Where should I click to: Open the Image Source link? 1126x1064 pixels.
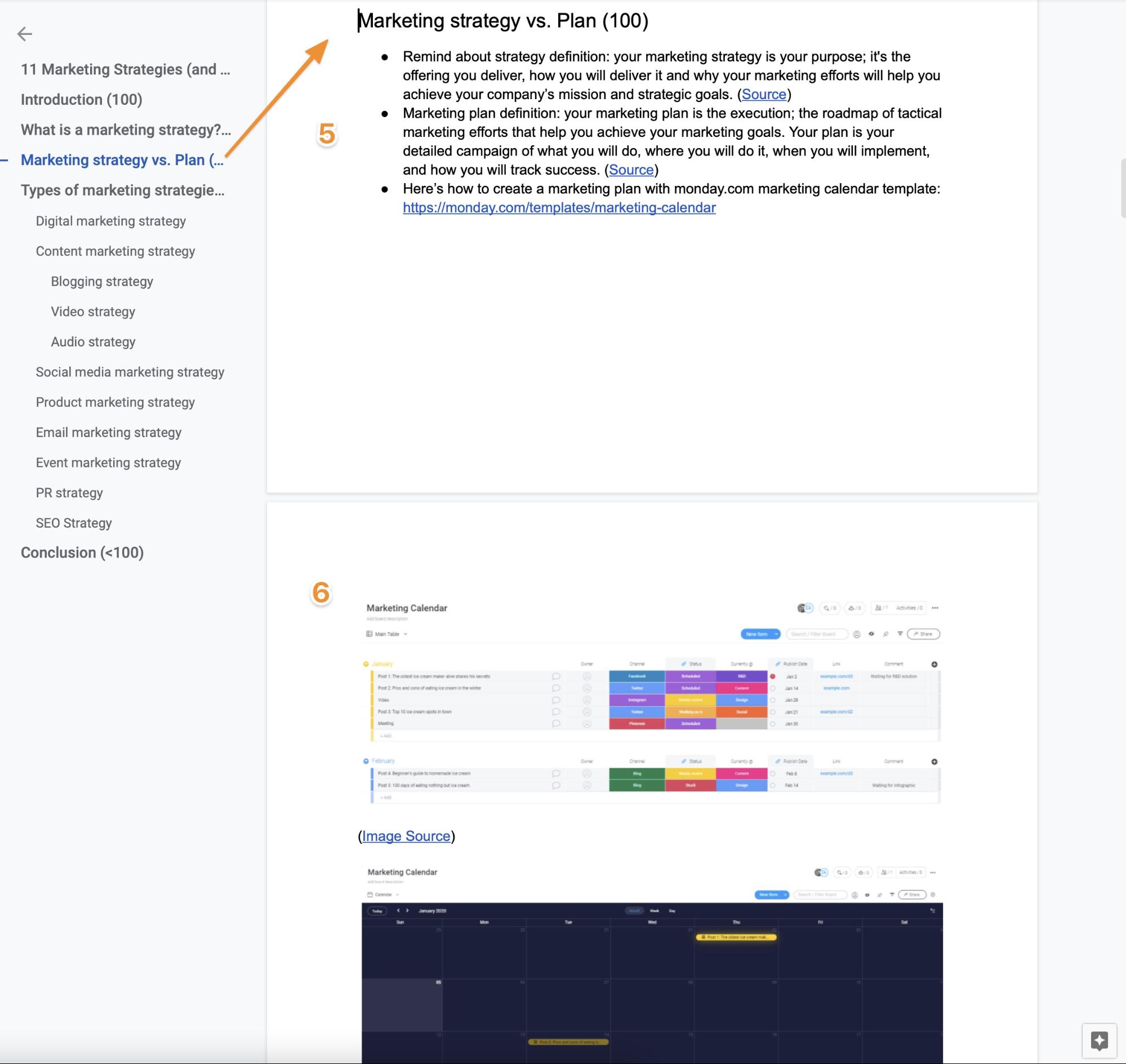[x=406, y=836]
